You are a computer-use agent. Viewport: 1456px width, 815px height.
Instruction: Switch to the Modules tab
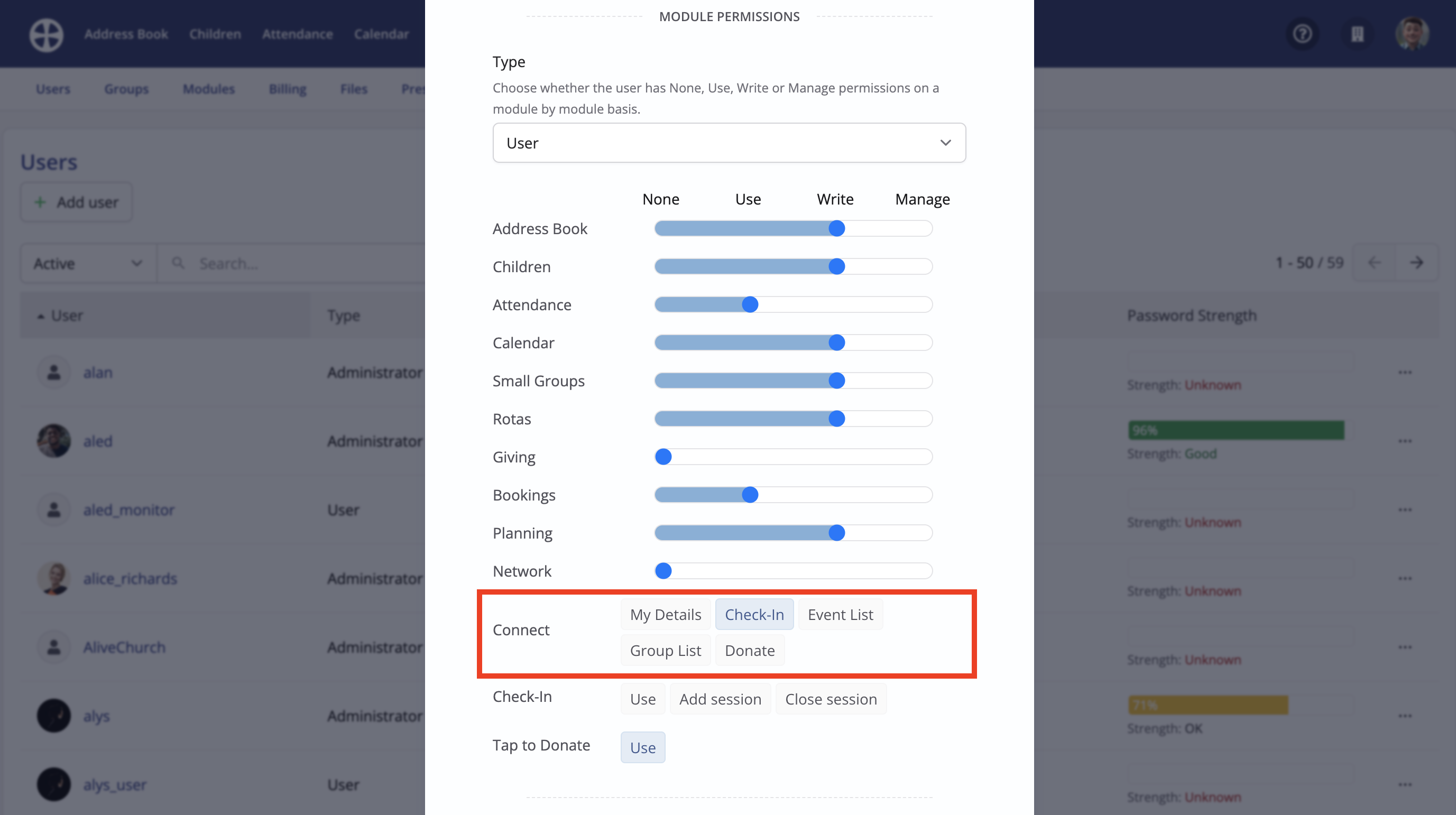(x=208, y=89)
